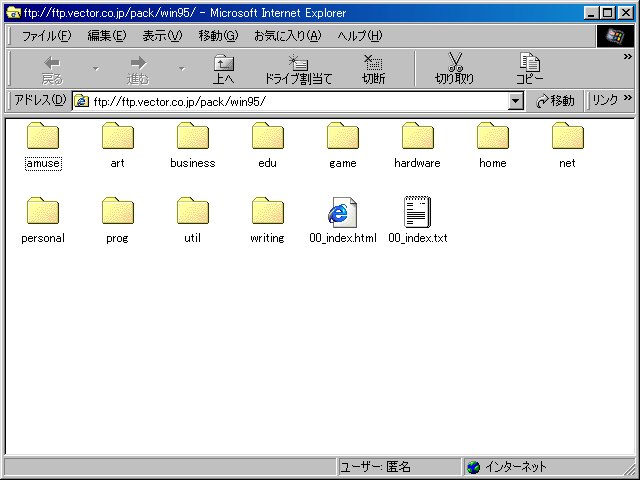The height and width of the screenshot is (480, 640).
Task: Expand the リンク links bar chevron
Action: click(627, 98)
